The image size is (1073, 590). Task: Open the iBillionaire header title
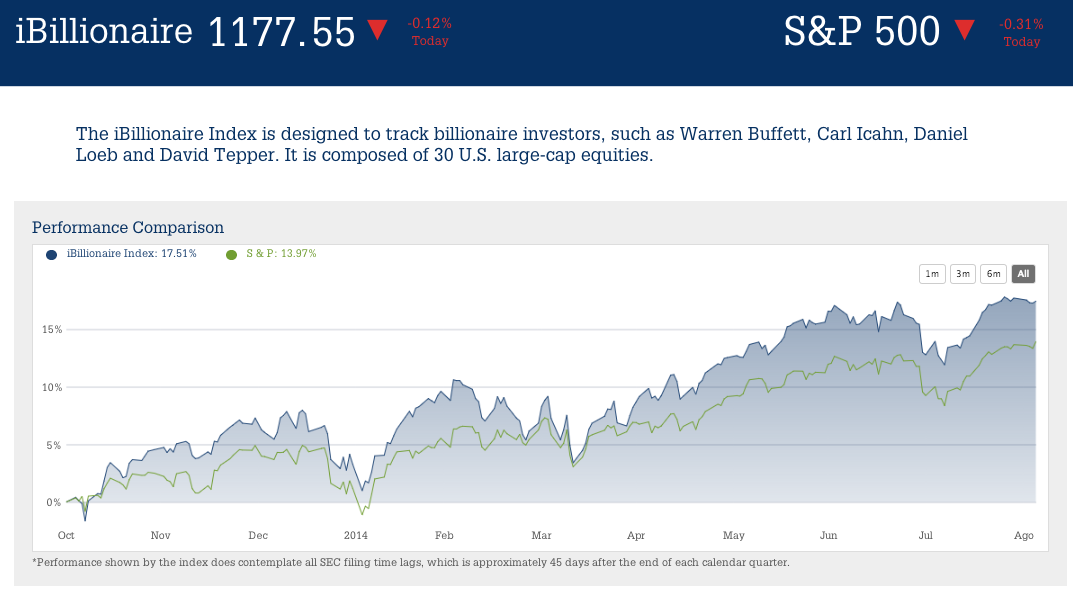point(104,31)
